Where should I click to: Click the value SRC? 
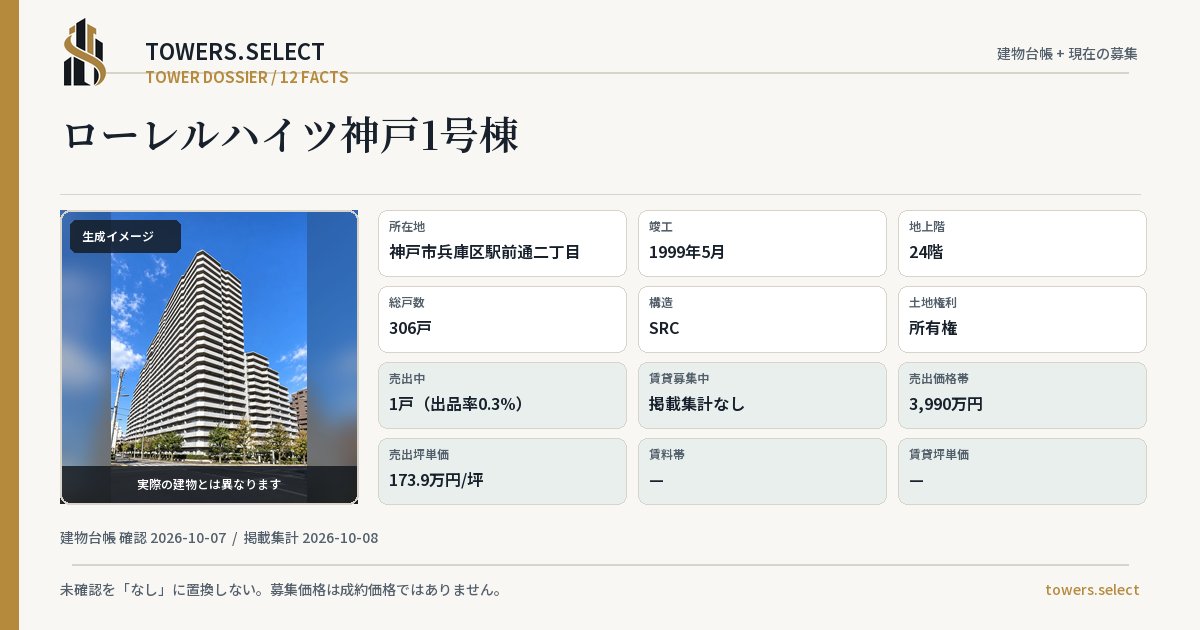coord(664,328)
